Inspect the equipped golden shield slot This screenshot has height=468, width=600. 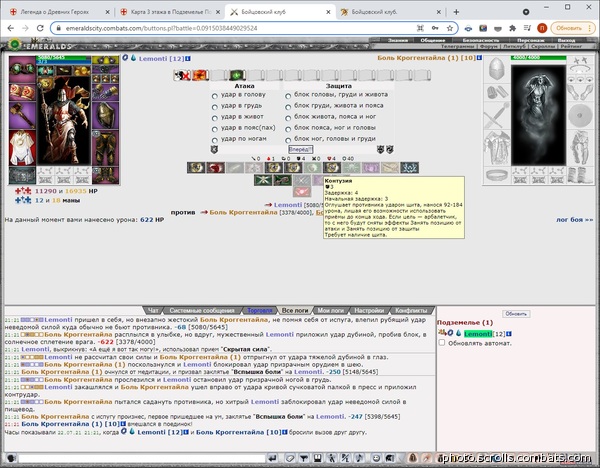pos(106,114)
